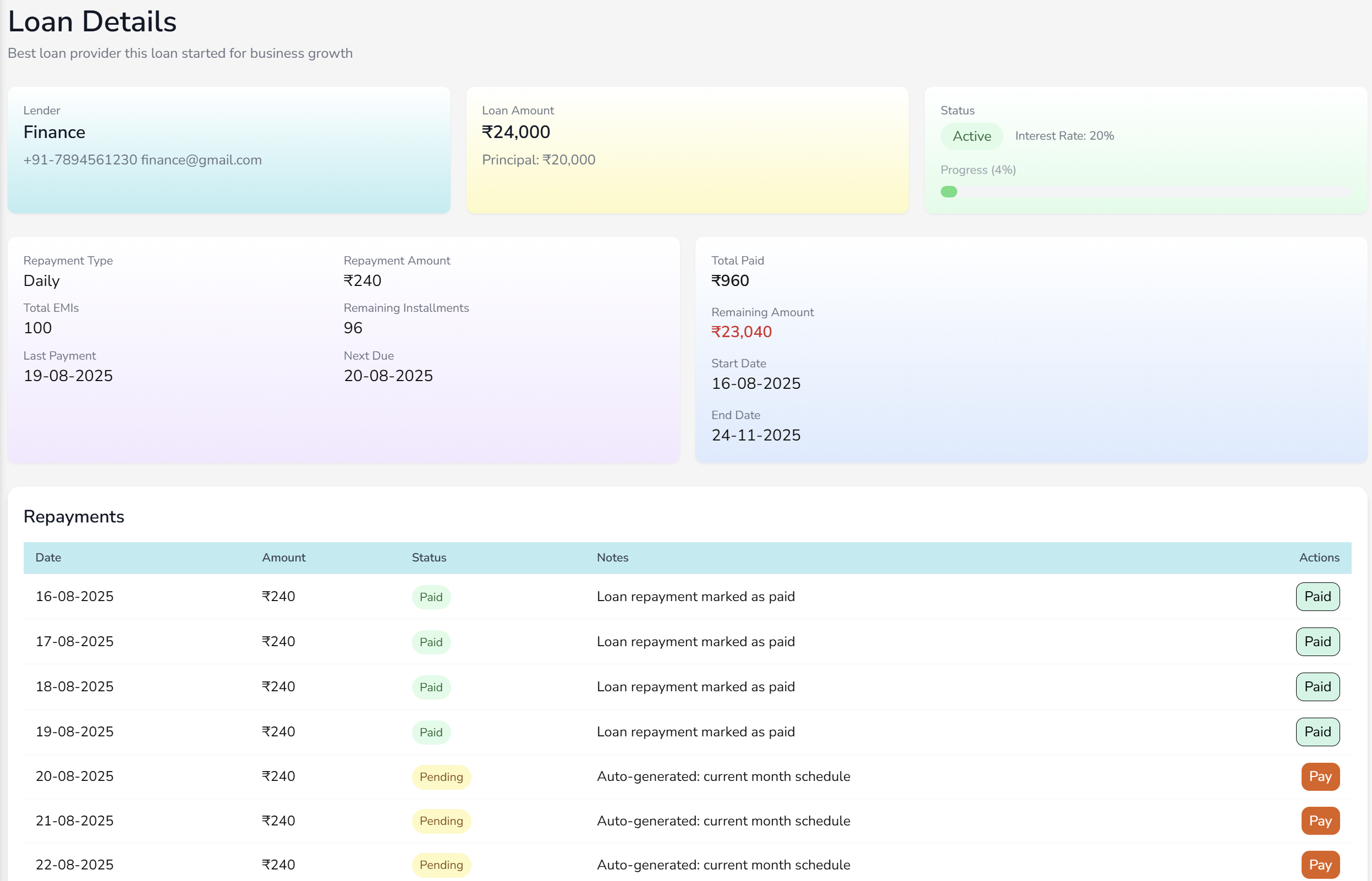Click the Progress (4%) label
The image size is (1372, 881).
coord(978,170)
